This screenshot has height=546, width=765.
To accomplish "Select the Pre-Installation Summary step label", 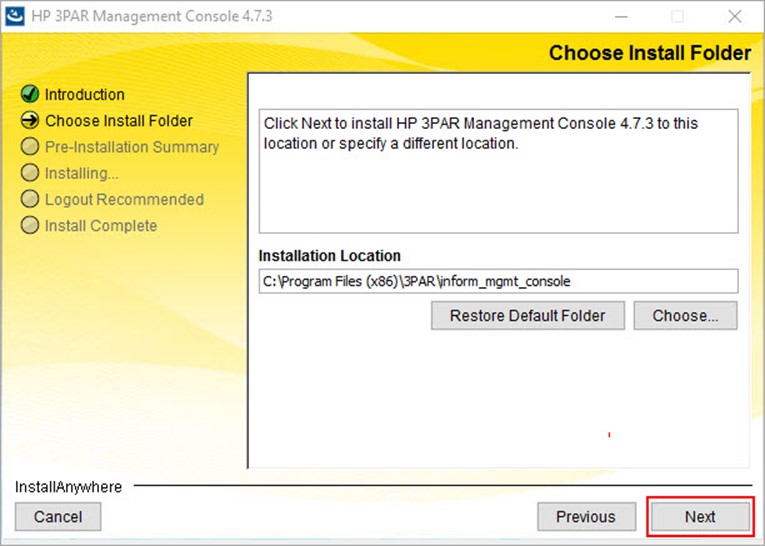I will pos(132,147).
